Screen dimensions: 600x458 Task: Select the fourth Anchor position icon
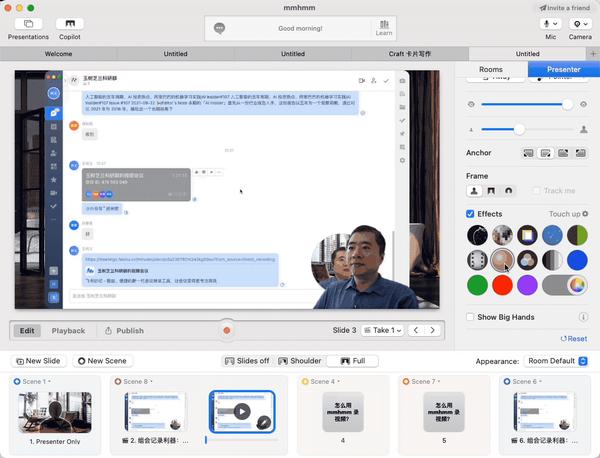click(580, 153)
